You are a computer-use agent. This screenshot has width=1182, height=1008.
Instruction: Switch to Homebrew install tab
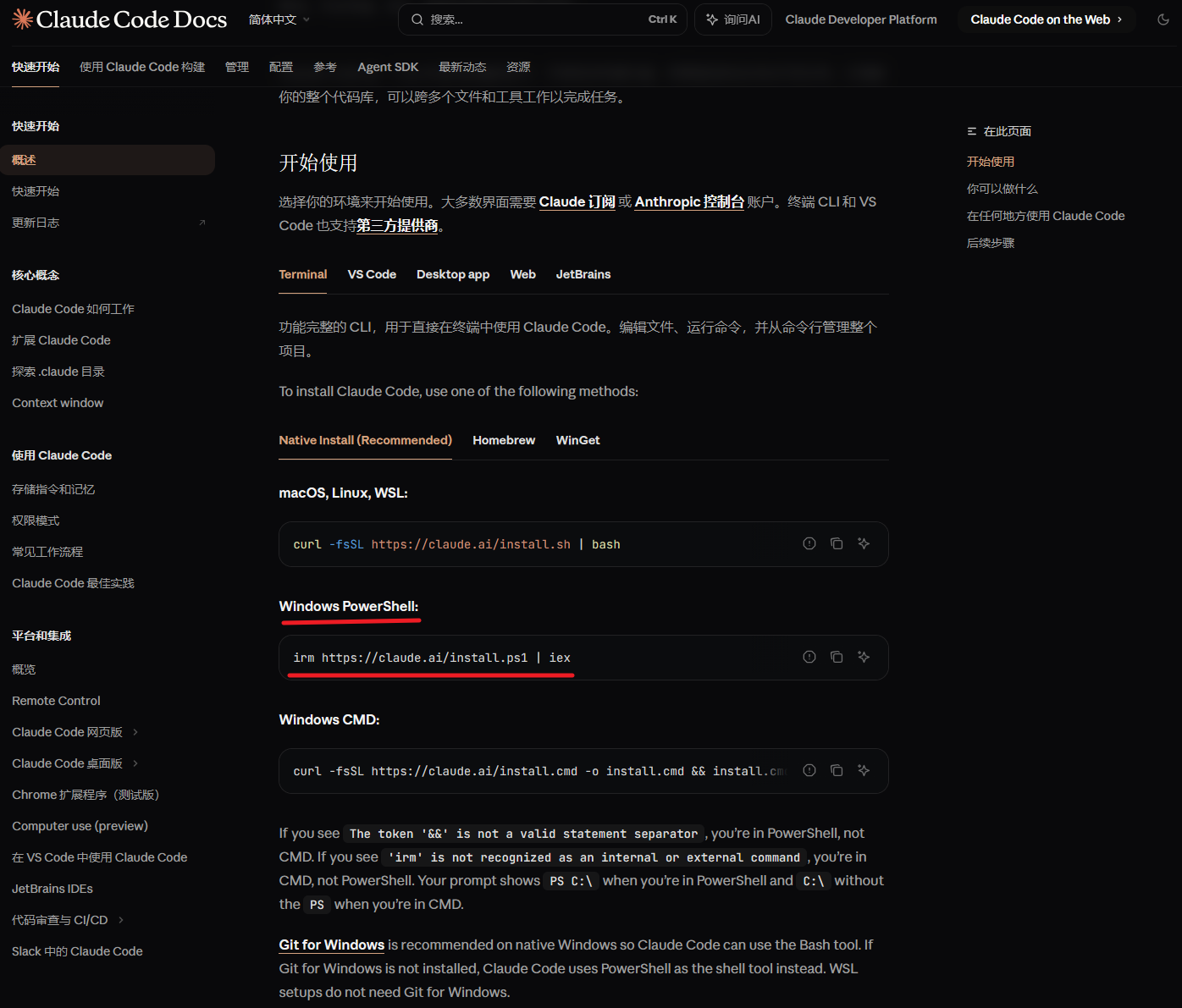click(x=504, y=440)
